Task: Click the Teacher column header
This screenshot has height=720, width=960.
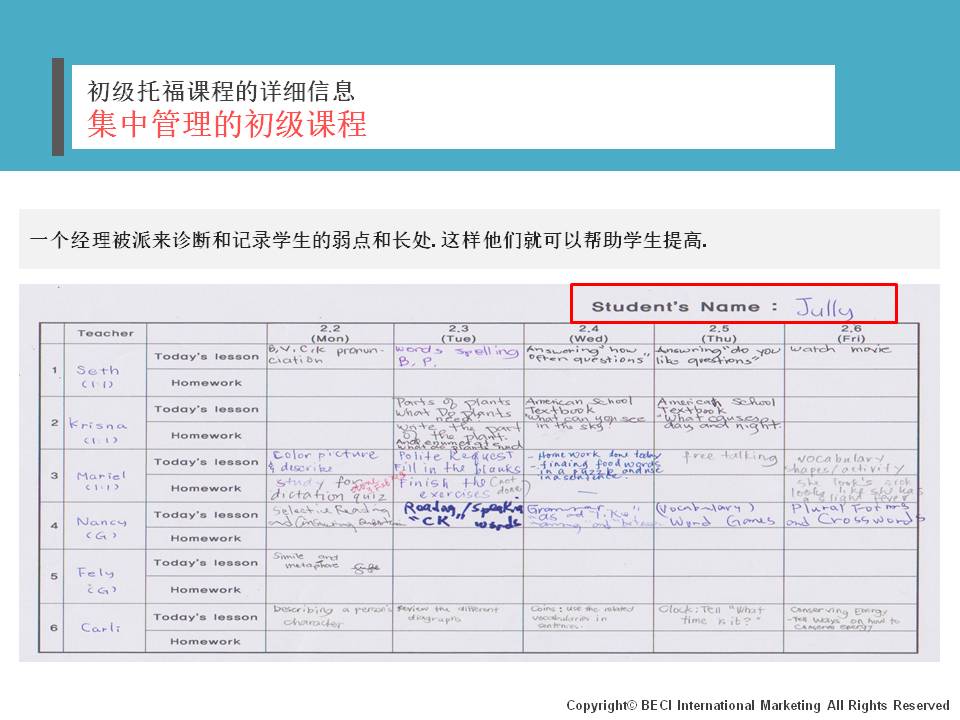Action: pos(105,333)
